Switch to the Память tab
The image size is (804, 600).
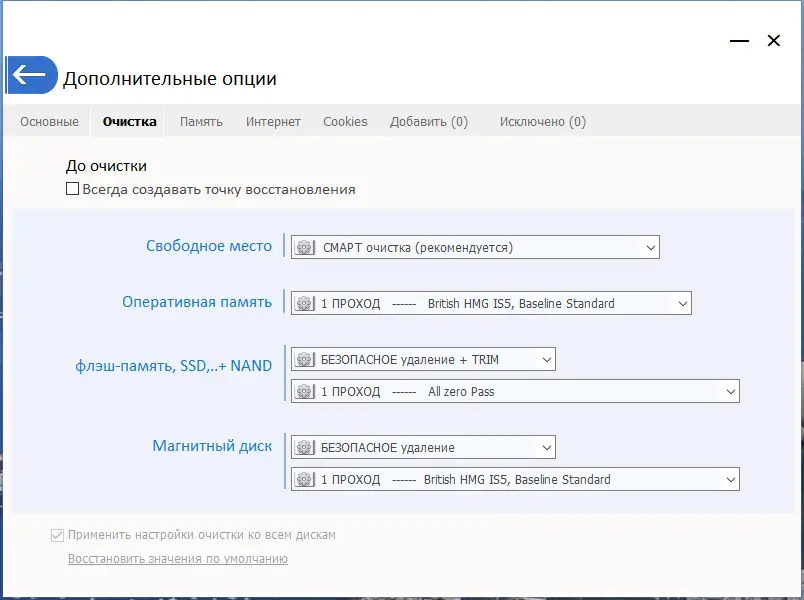(204, 121)
